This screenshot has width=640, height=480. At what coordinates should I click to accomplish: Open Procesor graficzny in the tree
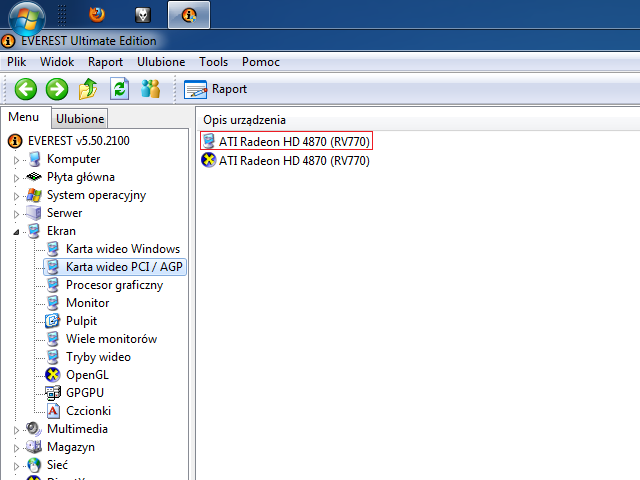pyautogui.click(x=114, y=285)
